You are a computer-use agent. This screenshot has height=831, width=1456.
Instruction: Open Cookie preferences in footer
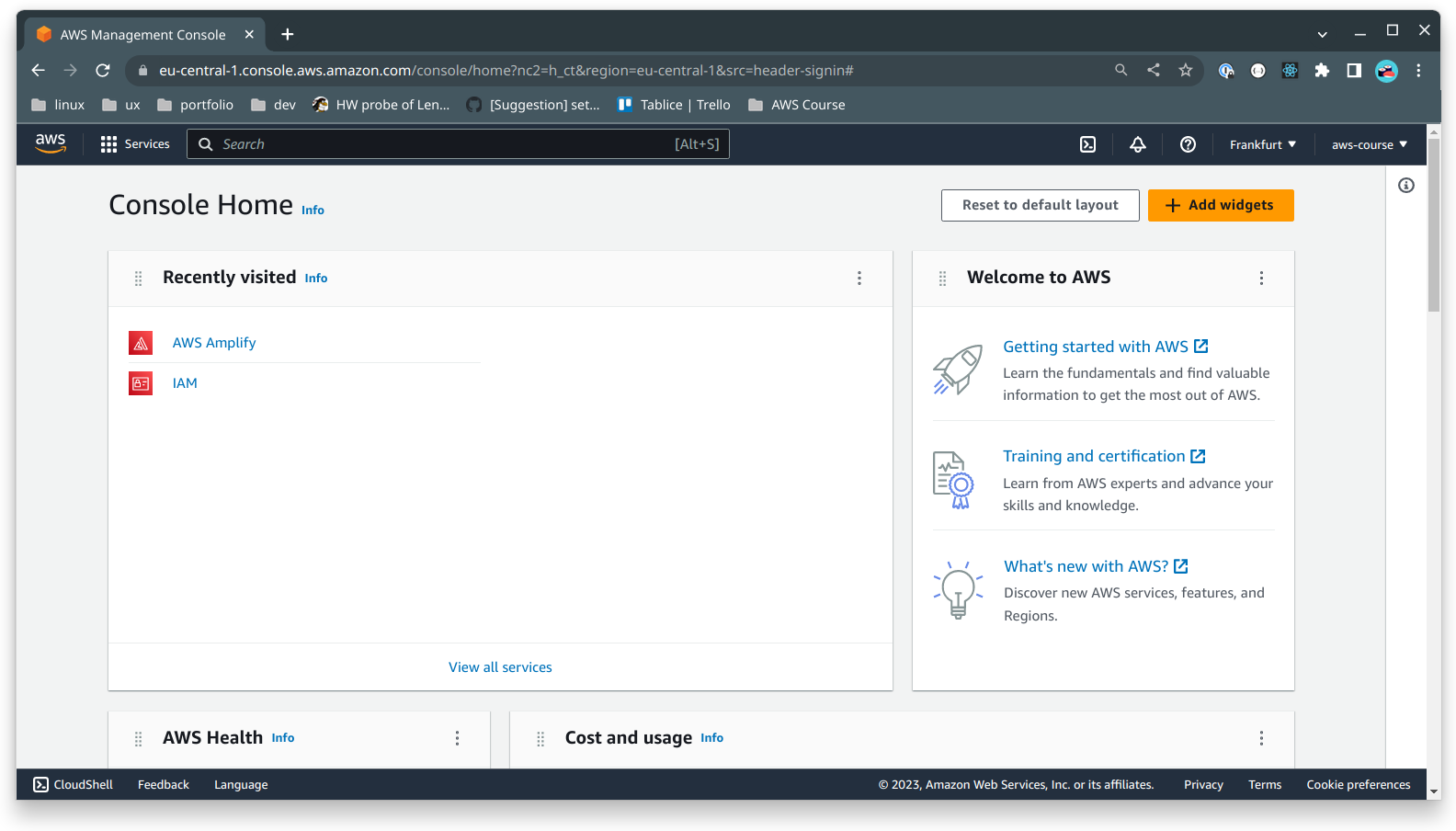1359,784
